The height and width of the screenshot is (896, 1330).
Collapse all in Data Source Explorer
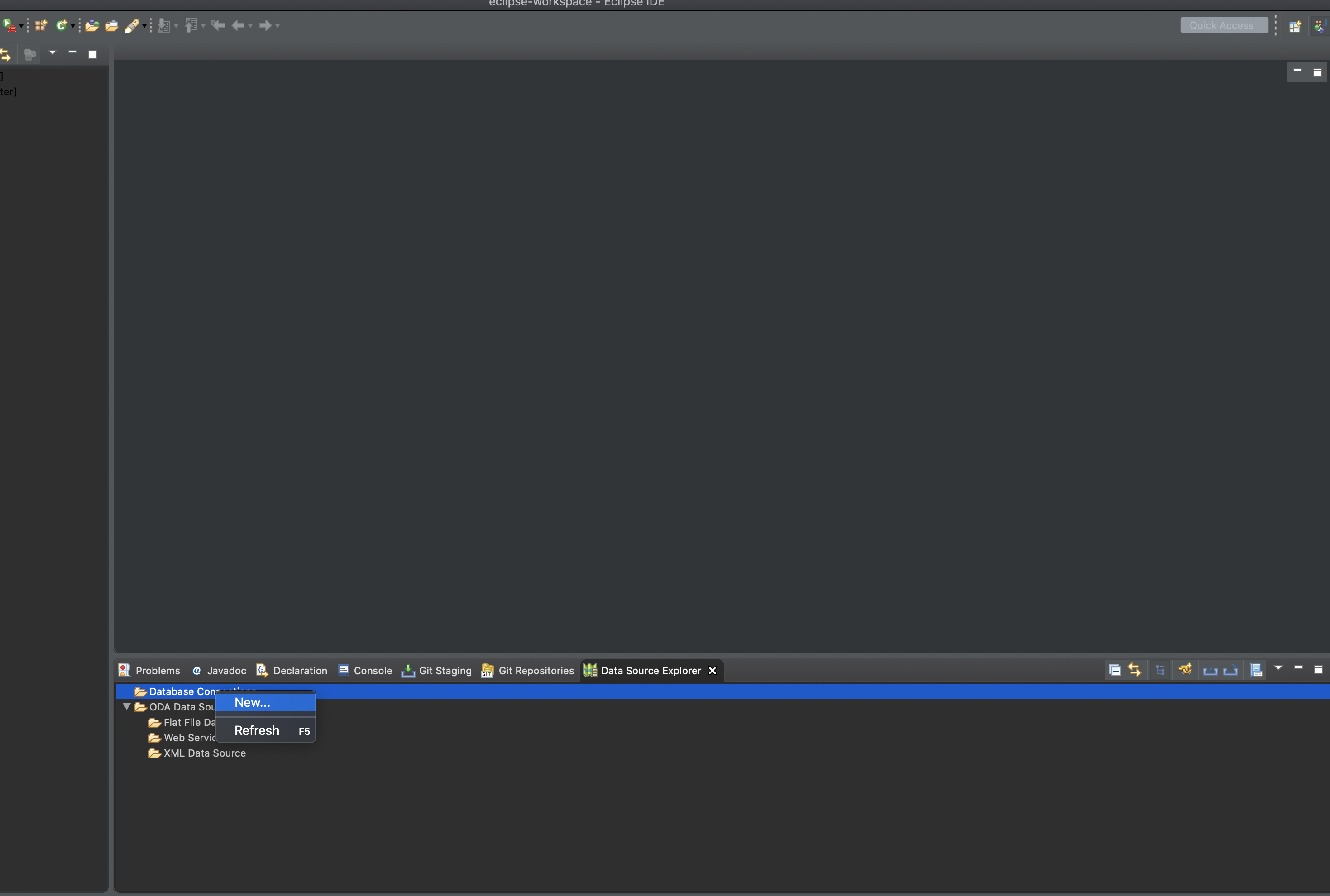click(1115, 670)
